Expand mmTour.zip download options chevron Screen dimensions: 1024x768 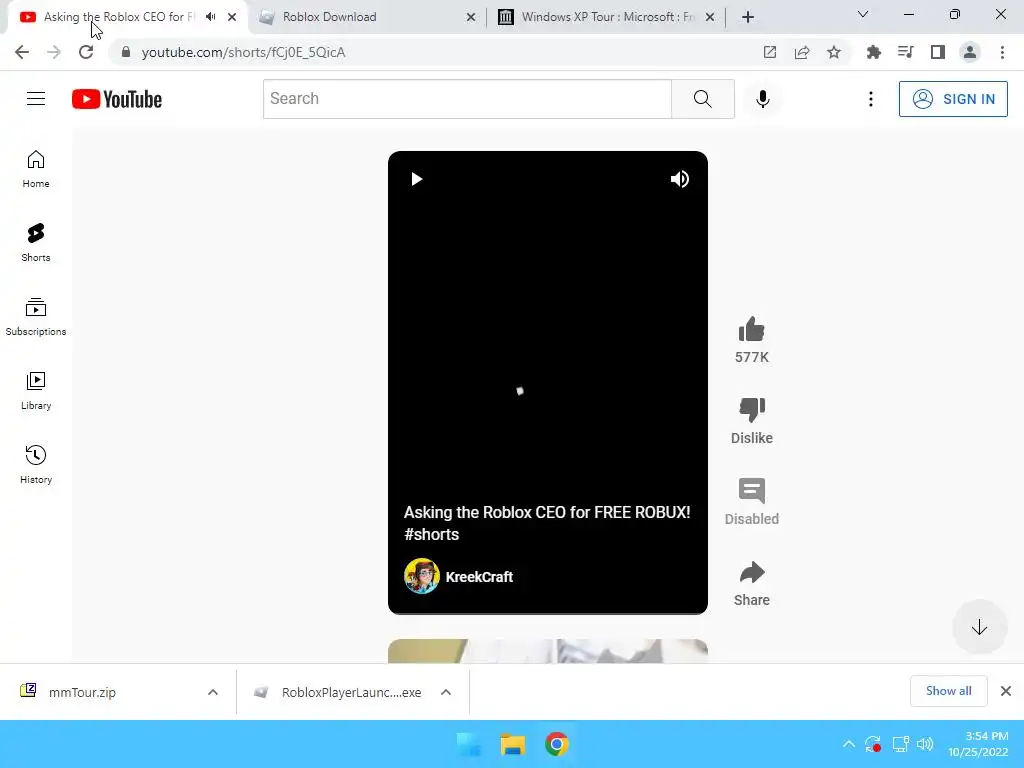pos(213,692)
